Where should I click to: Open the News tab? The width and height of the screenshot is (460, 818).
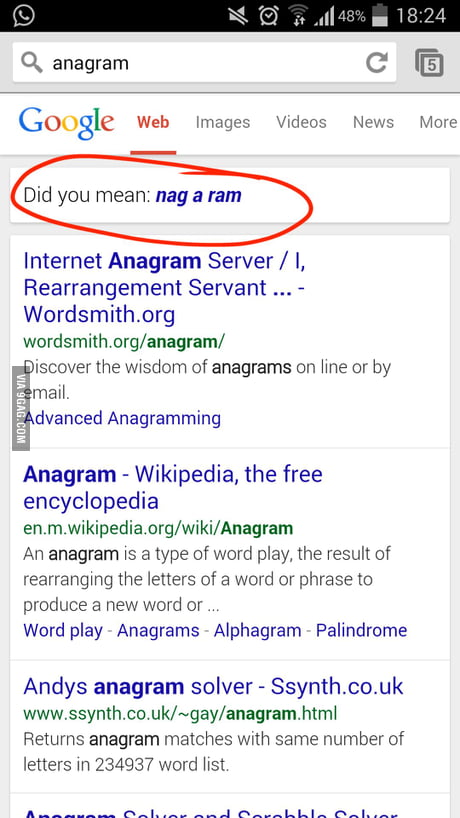[x=373, y=122]
